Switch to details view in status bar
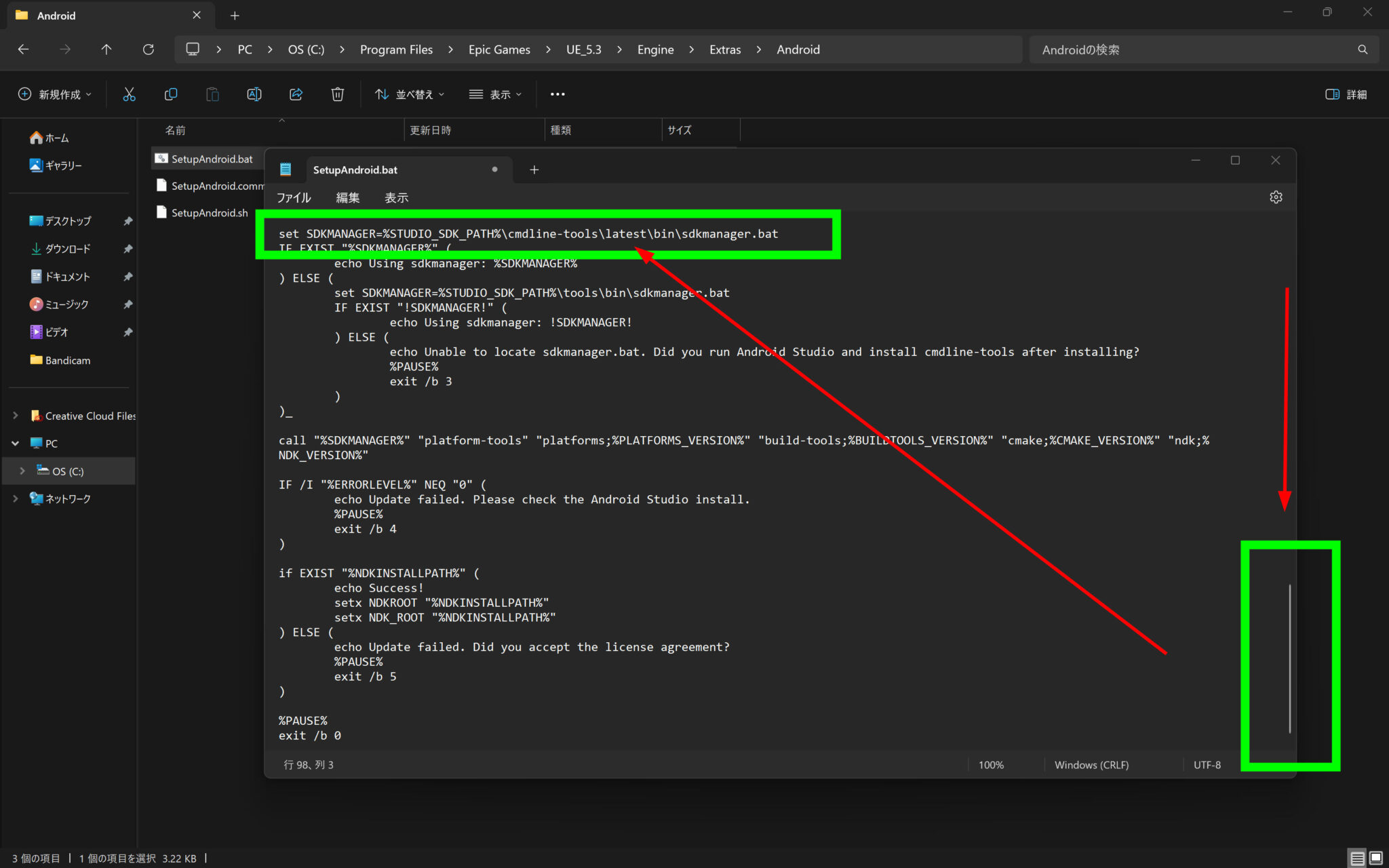 1357,858
